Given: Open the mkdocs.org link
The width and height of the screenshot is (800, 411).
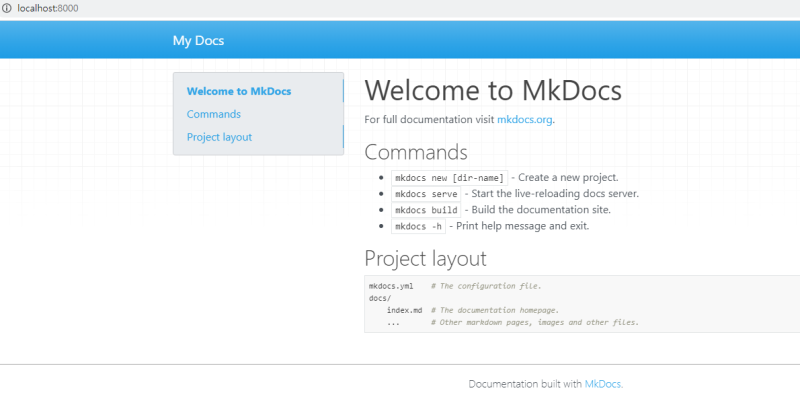Looking at the screenshot, I should click(524, 119).
